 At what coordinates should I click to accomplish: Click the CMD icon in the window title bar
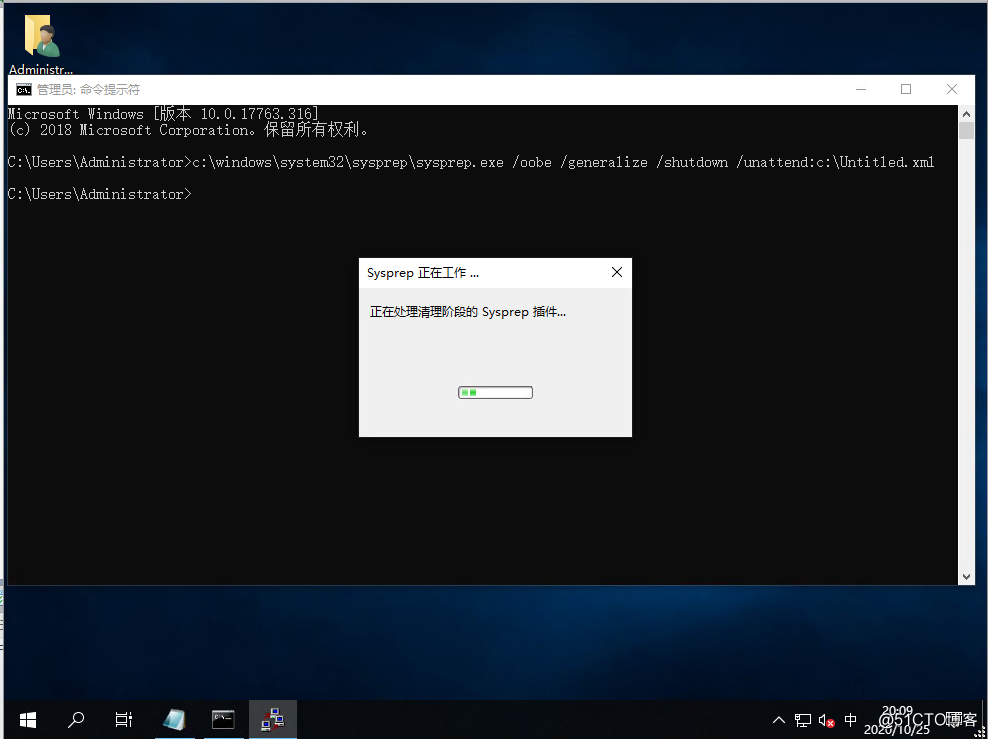coord(22,89)
